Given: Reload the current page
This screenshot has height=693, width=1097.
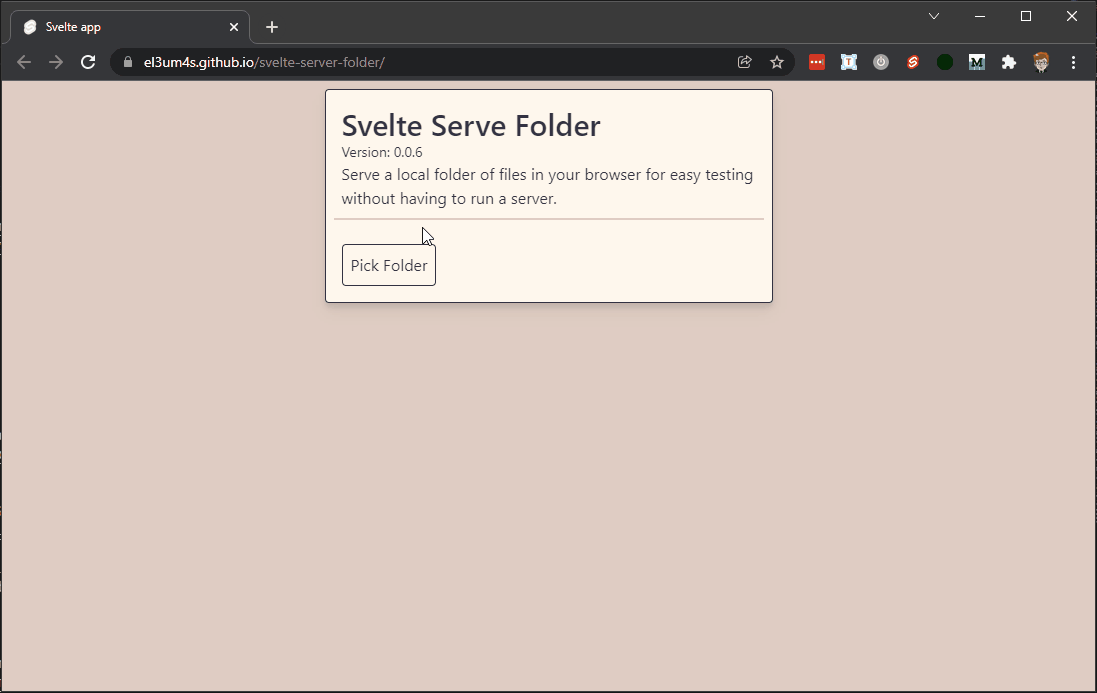Looking at the screenshot, I should click(87, 62).
